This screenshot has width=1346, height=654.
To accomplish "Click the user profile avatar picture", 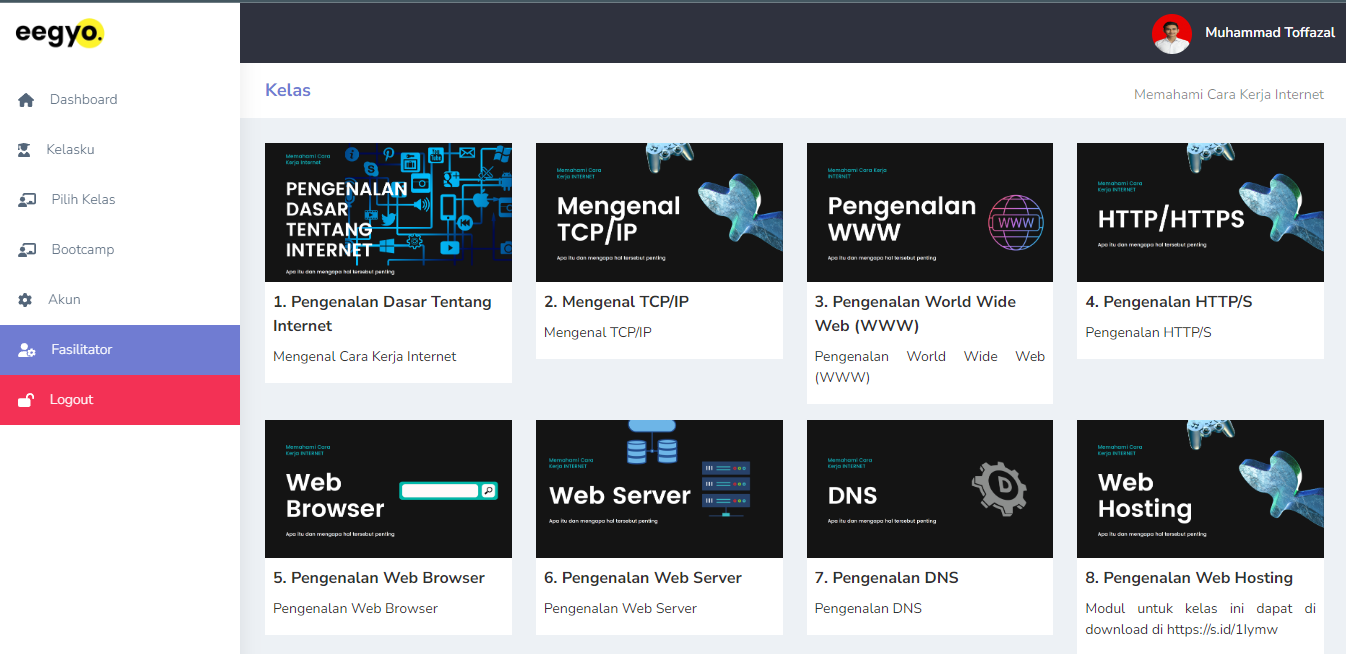I will click(1171, 33).
